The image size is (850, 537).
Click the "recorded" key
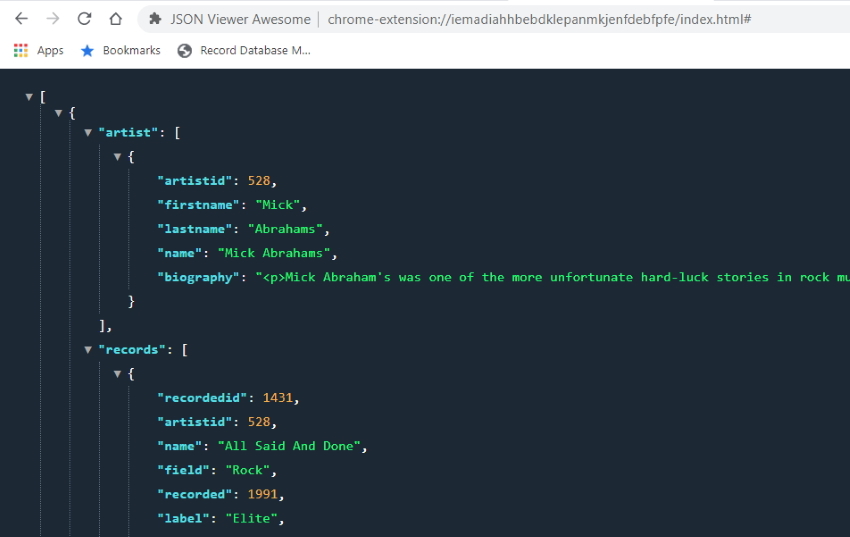tap(195, 494)
